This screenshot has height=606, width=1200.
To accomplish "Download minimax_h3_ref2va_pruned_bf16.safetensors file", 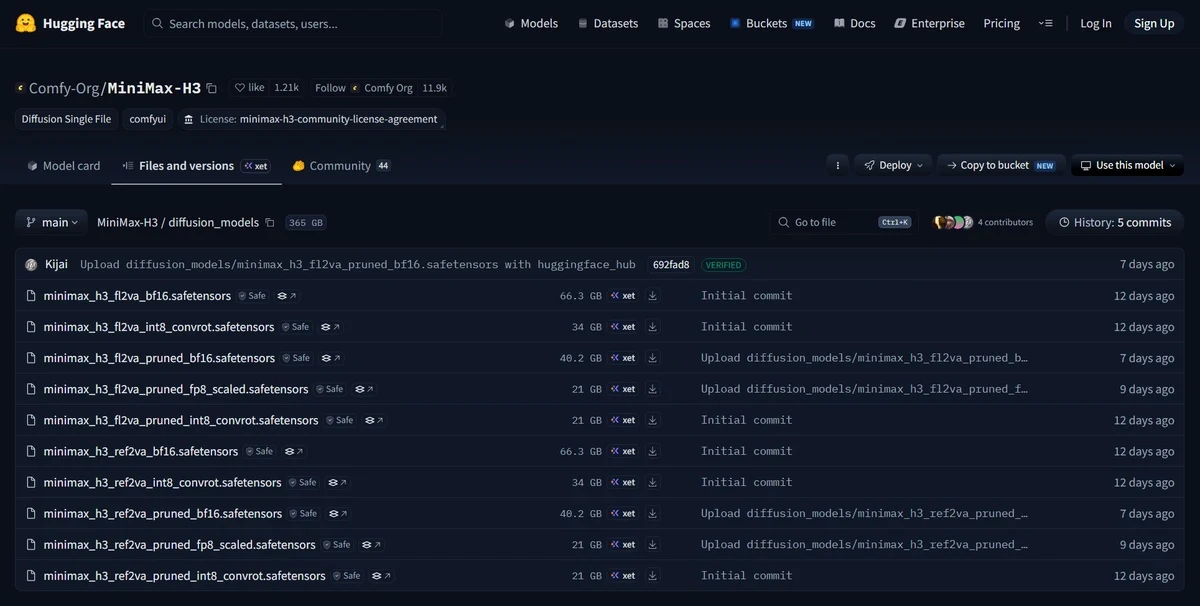I will click(653, 513).
